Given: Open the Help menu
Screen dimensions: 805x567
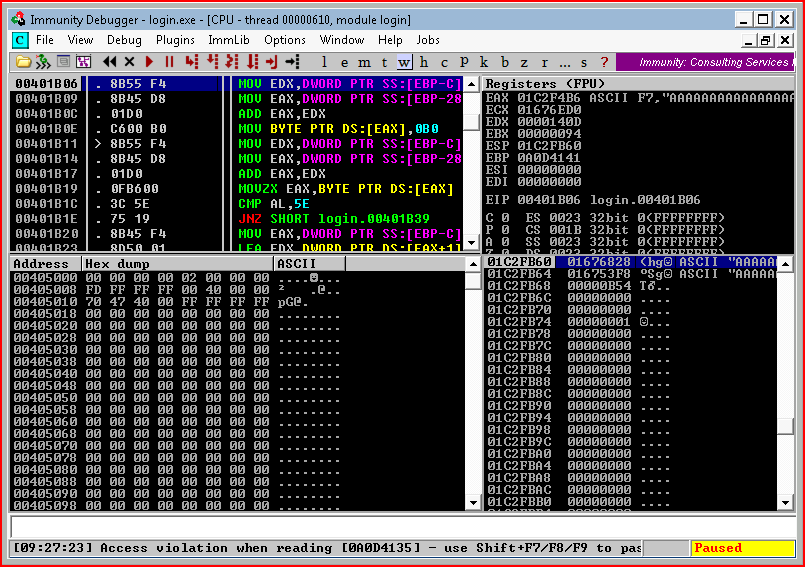Looking at the screenshot, I should coord(390,40).
